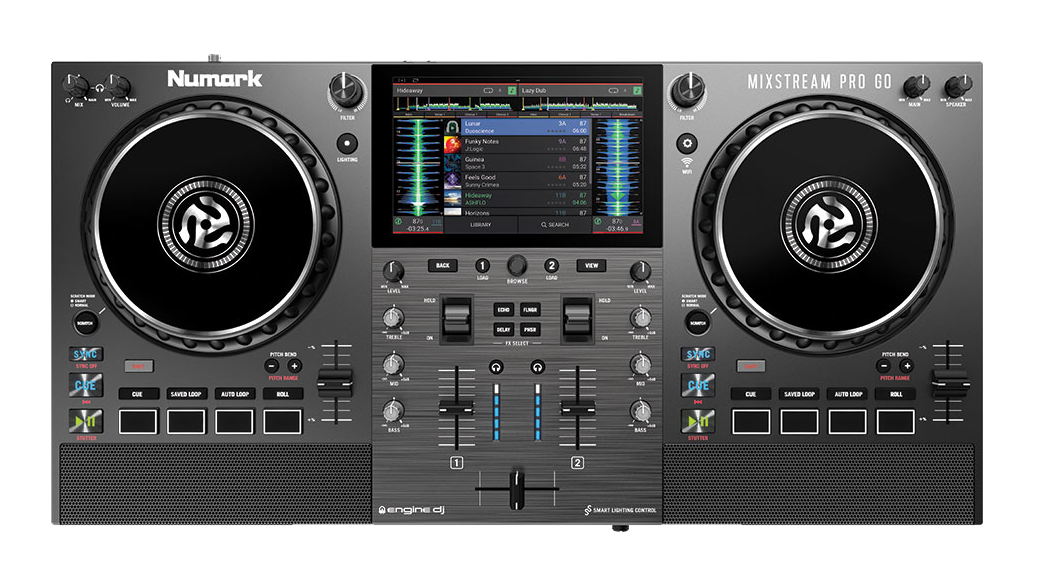Open the Library tab on the touchscreen
The image size is (1041, 576).
480,225
